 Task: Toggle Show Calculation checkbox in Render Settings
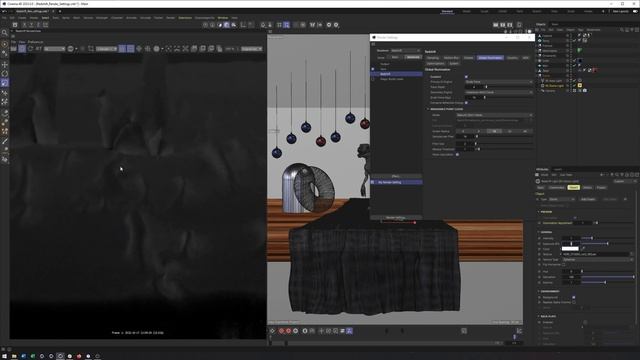(457, 155)
